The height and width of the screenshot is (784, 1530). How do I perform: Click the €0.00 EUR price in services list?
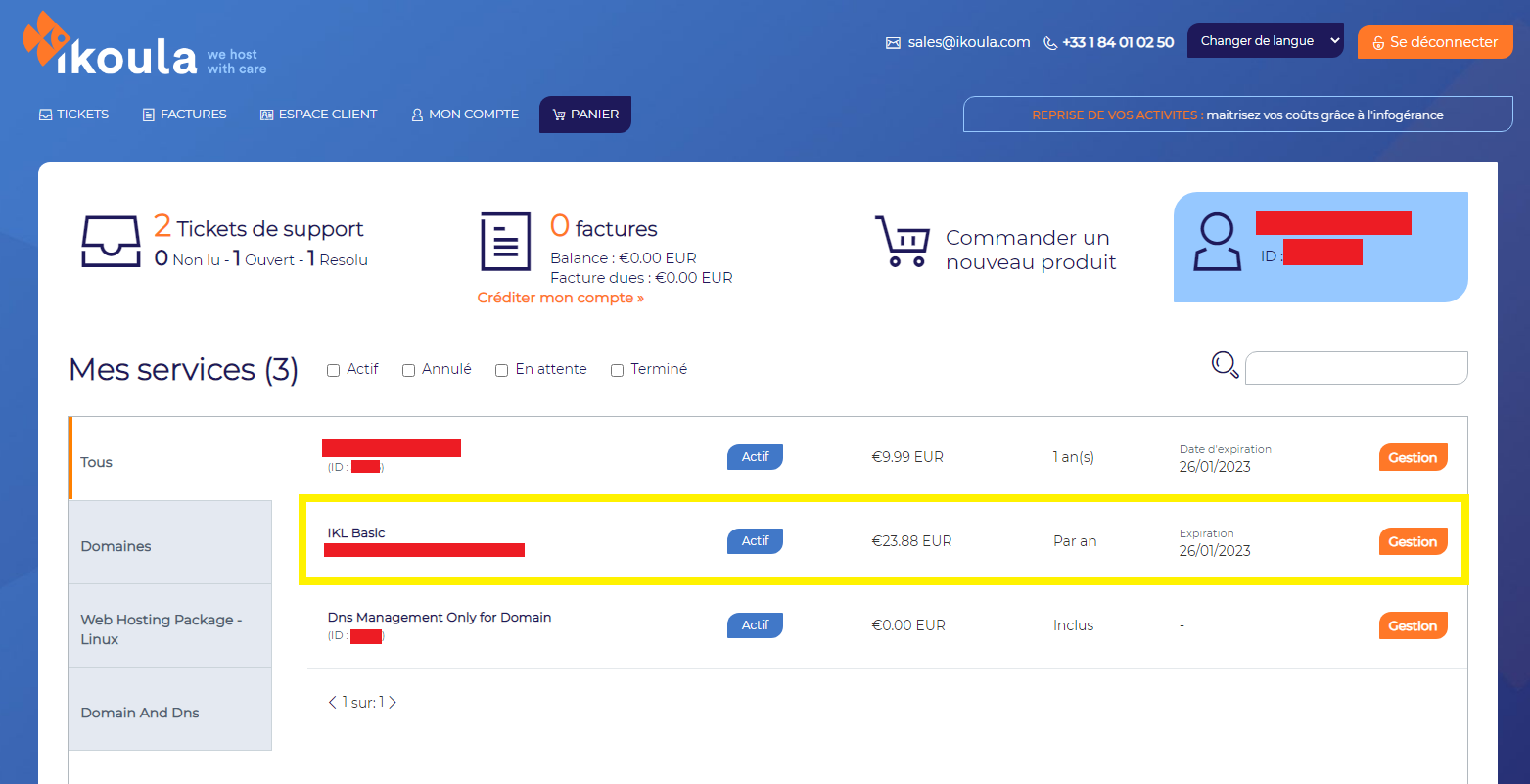tap(908, 624)
